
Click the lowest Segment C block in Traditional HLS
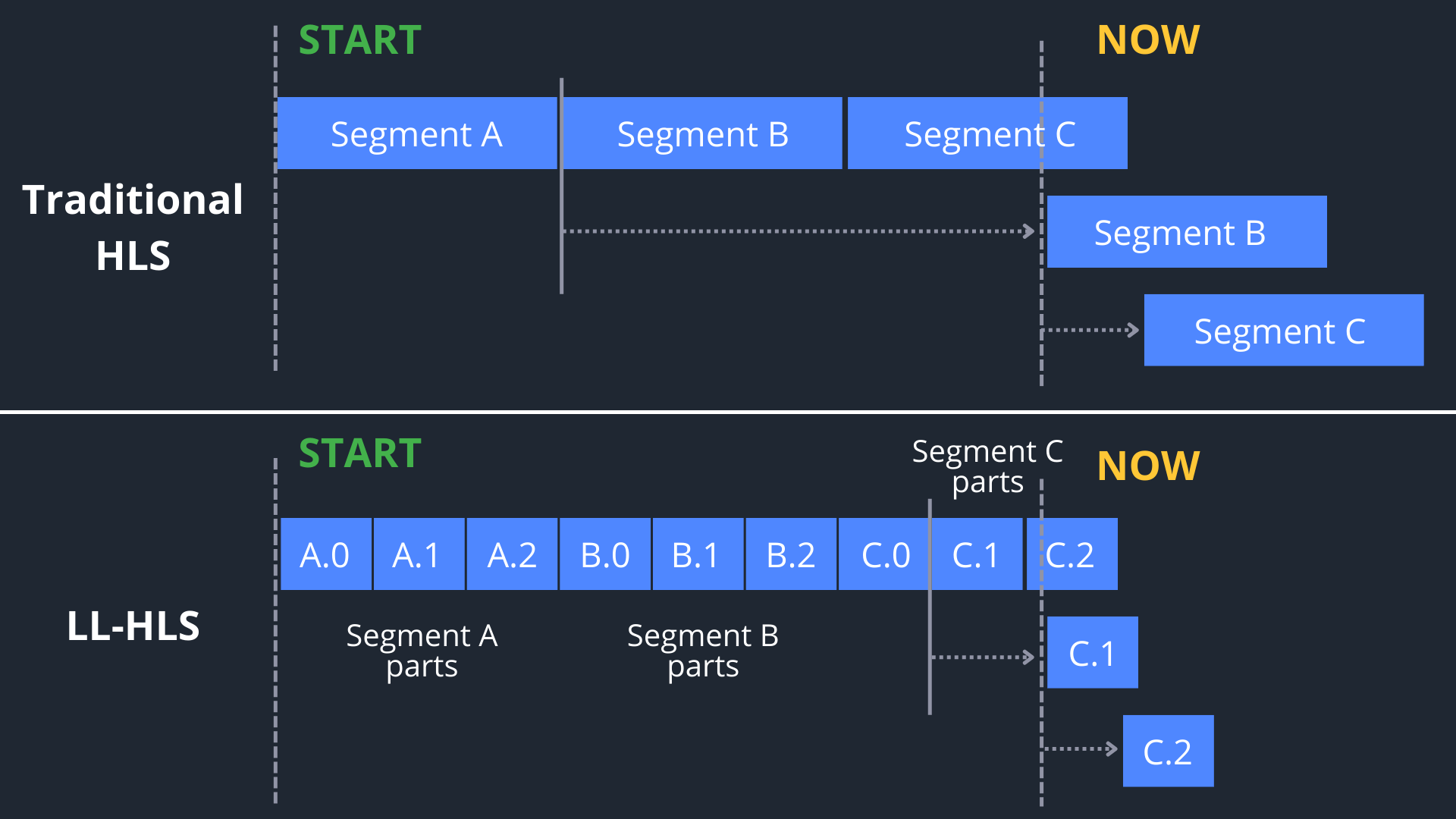pyautogui.click(x=1283, y=331)
